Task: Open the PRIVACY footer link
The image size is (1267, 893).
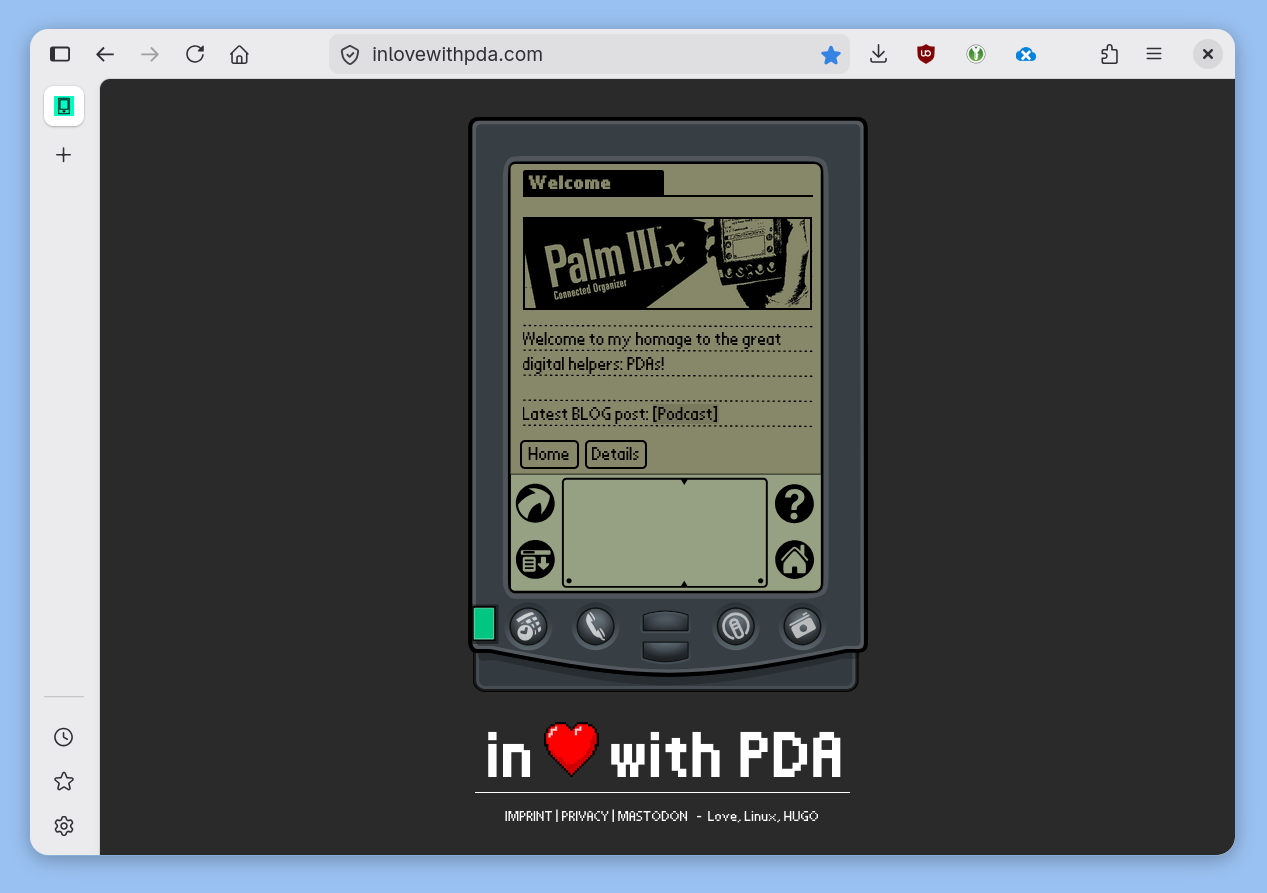Action: [x=585, y=816]
